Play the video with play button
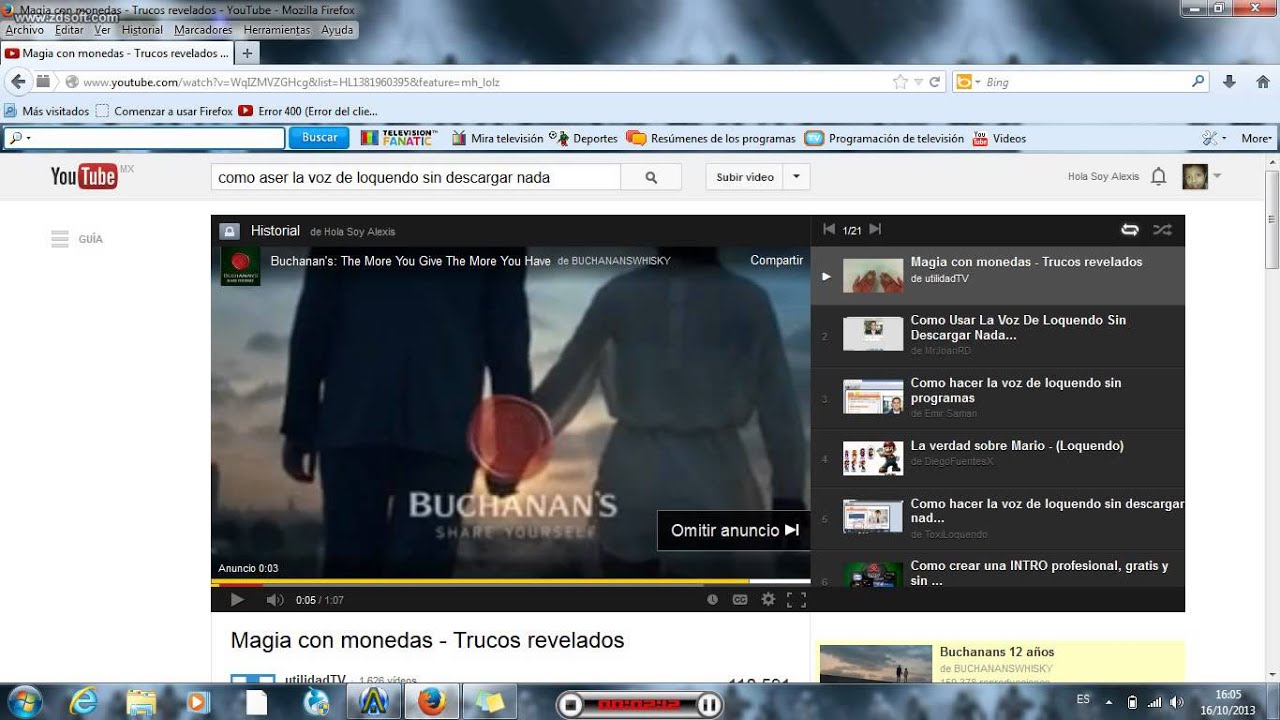 click(x=237, y=600)
